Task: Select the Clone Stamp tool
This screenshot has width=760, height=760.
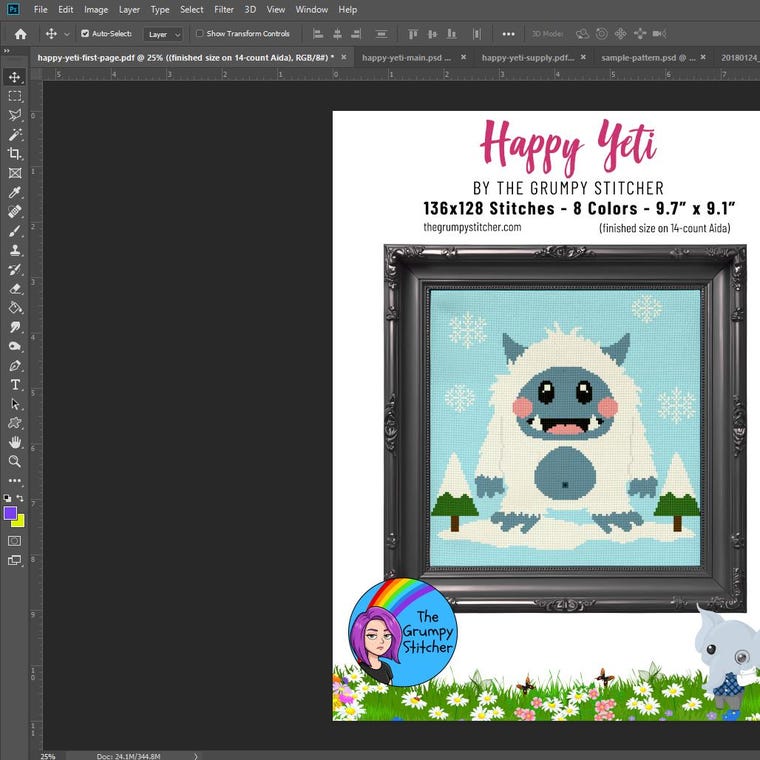Action: tap(15, 250)
